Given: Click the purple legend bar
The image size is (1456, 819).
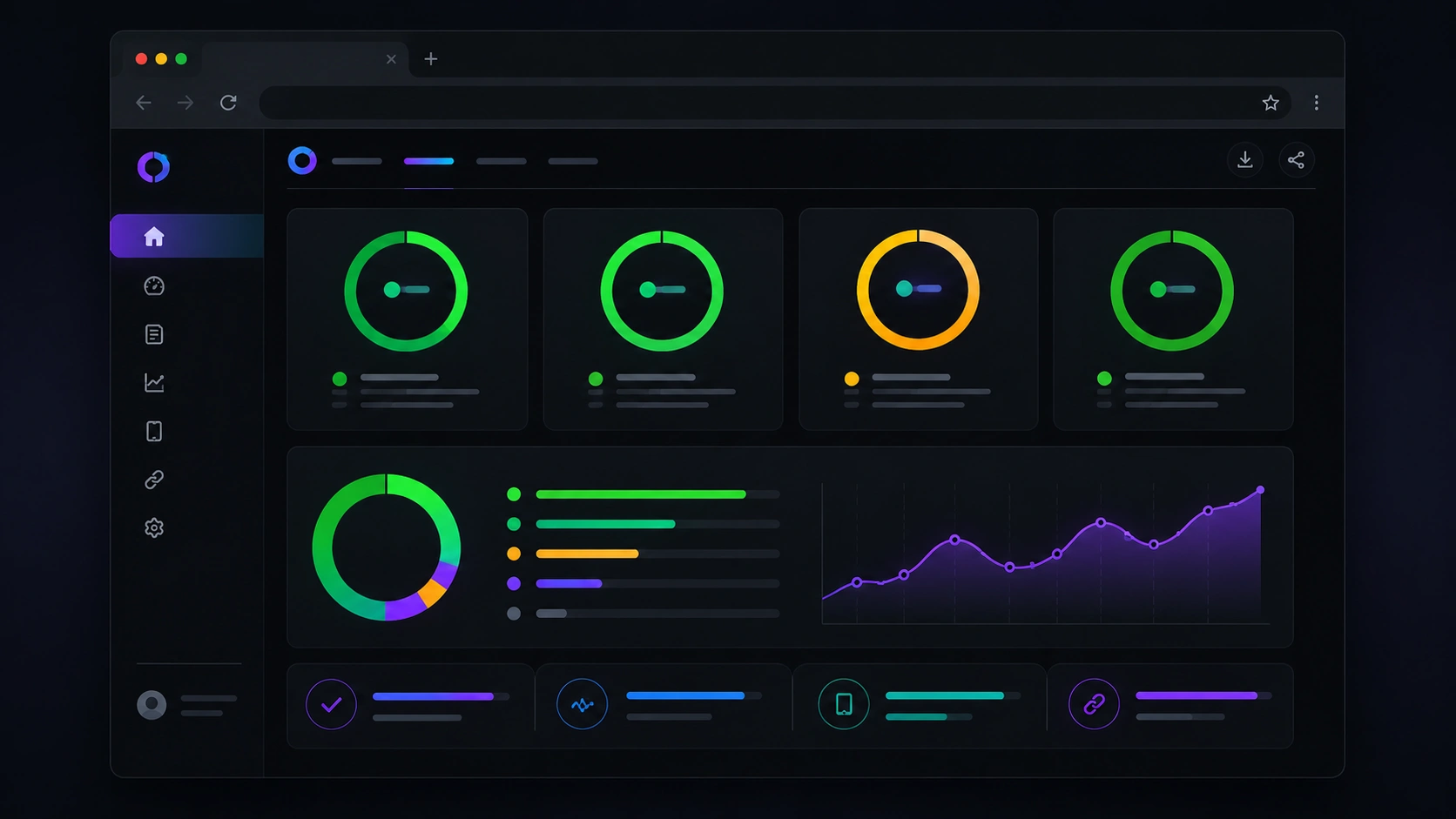Looking at the screenshot, I should (569, 583).
